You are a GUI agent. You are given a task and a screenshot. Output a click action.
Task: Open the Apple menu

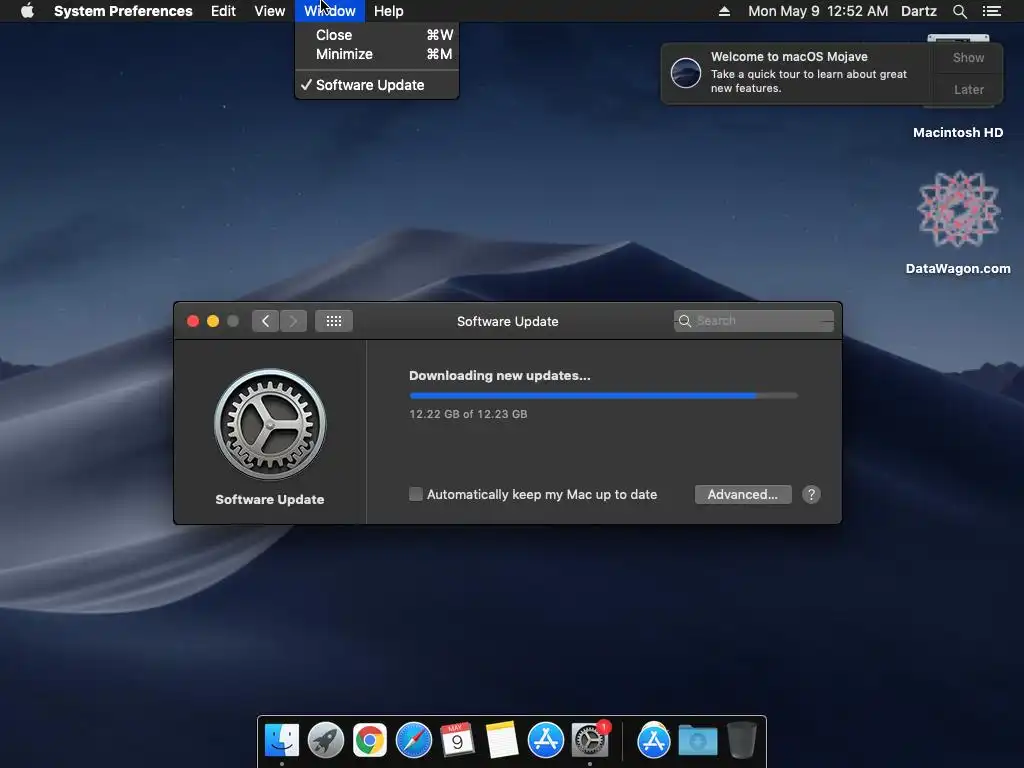pyautogui.click(x=27, y=11)
